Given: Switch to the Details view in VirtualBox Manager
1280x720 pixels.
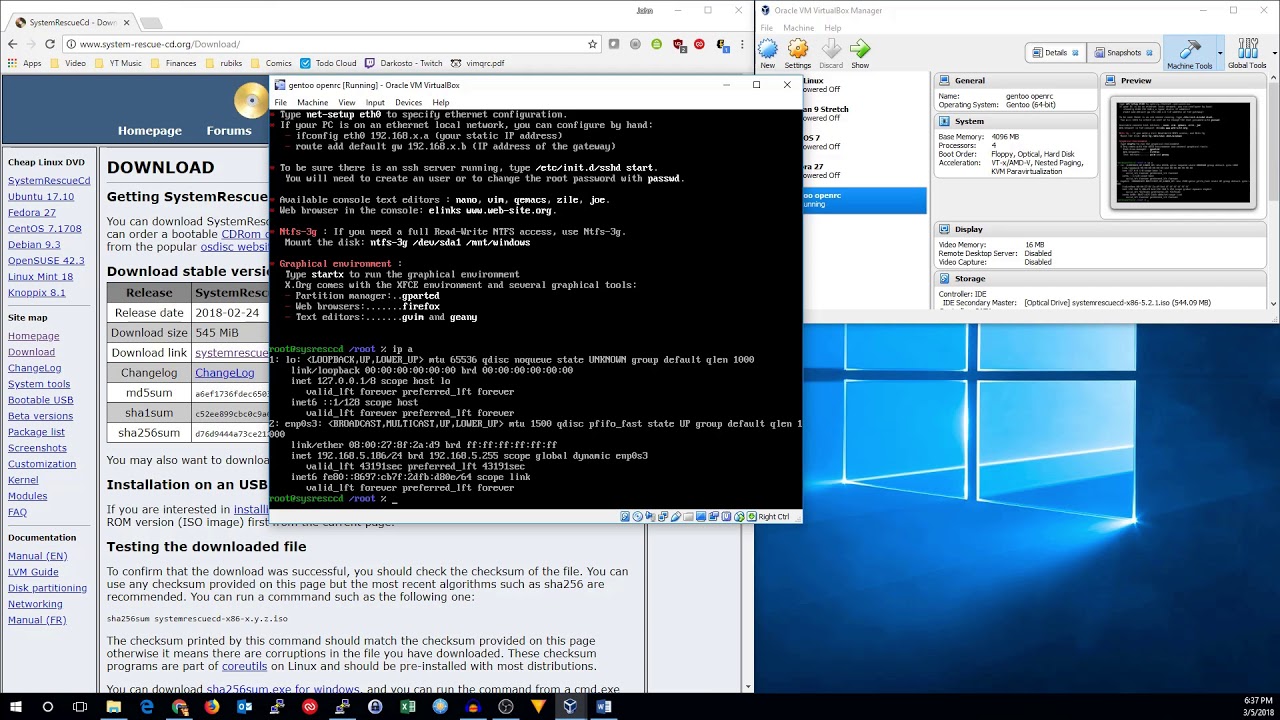Looking at the screenshot, I should [1055, 53].
